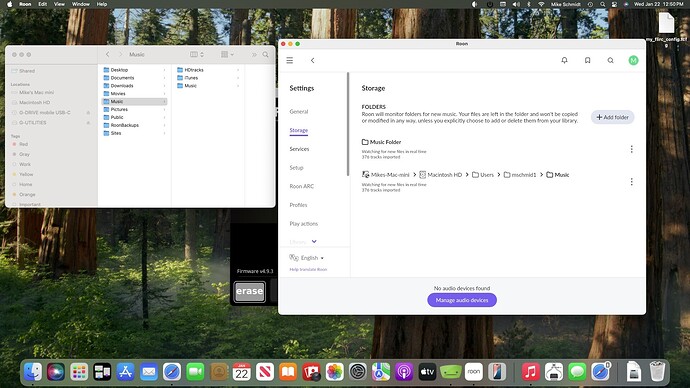The image size is (690, 388).
Task: Open the Window menu in menu bar
Action: (81, 4)
